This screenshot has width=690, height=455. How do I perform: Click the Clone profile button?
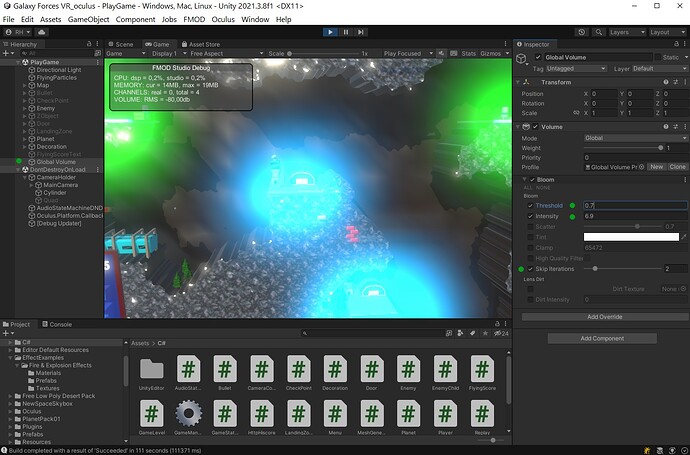677,167
